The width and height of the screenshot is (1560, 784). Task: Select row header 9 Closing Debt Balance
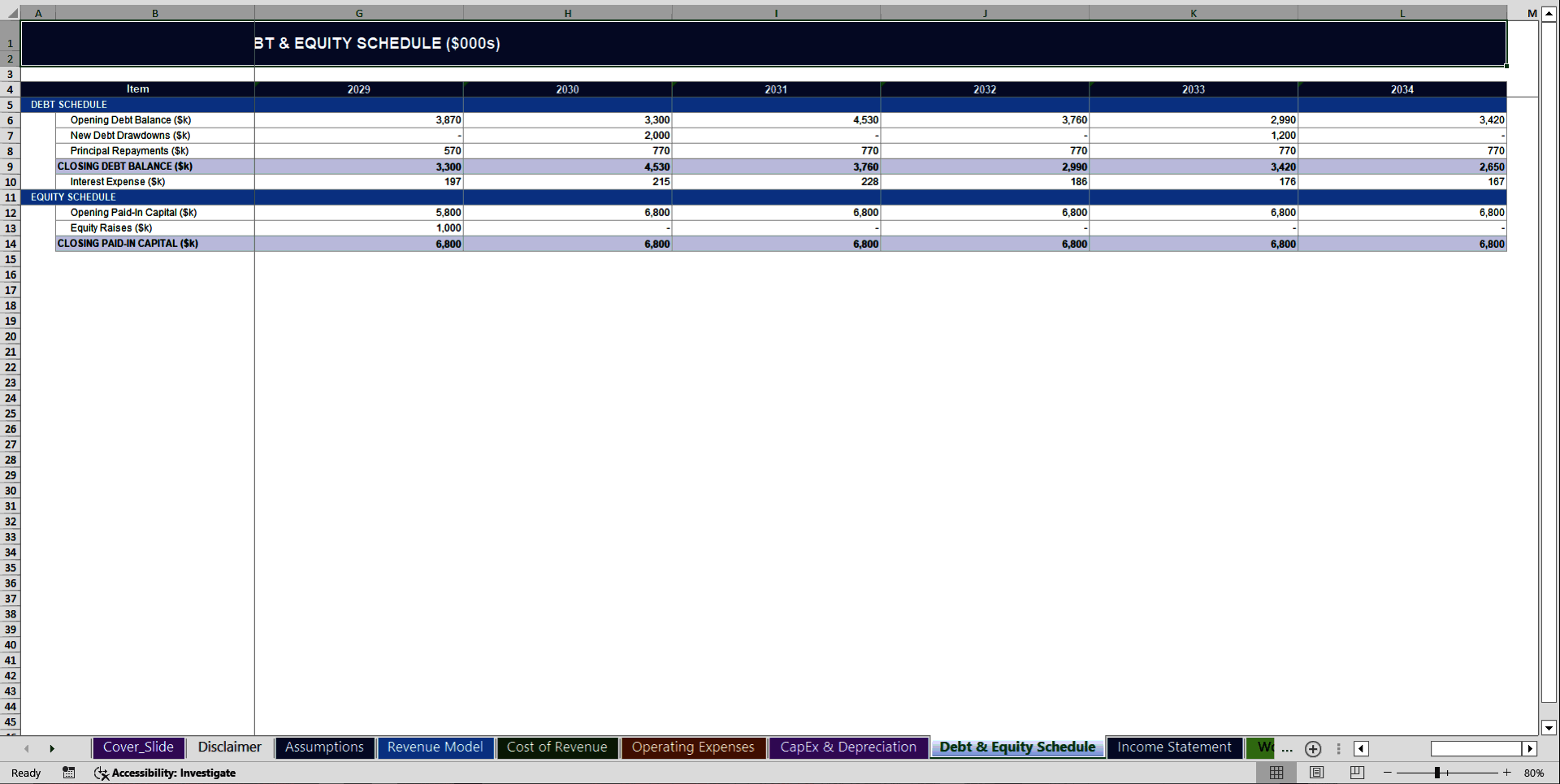[x=10, y=167]
